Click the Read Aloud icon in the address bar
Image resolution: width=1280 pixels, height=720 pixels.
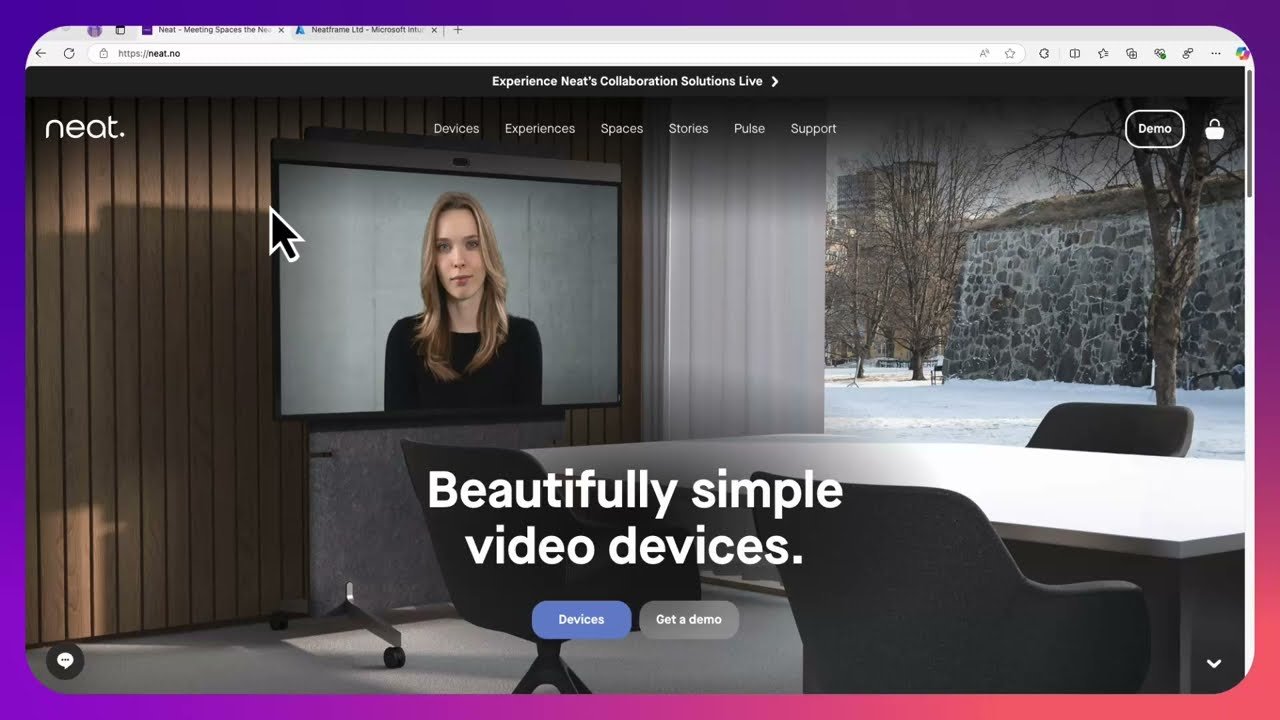coord(984,53)
